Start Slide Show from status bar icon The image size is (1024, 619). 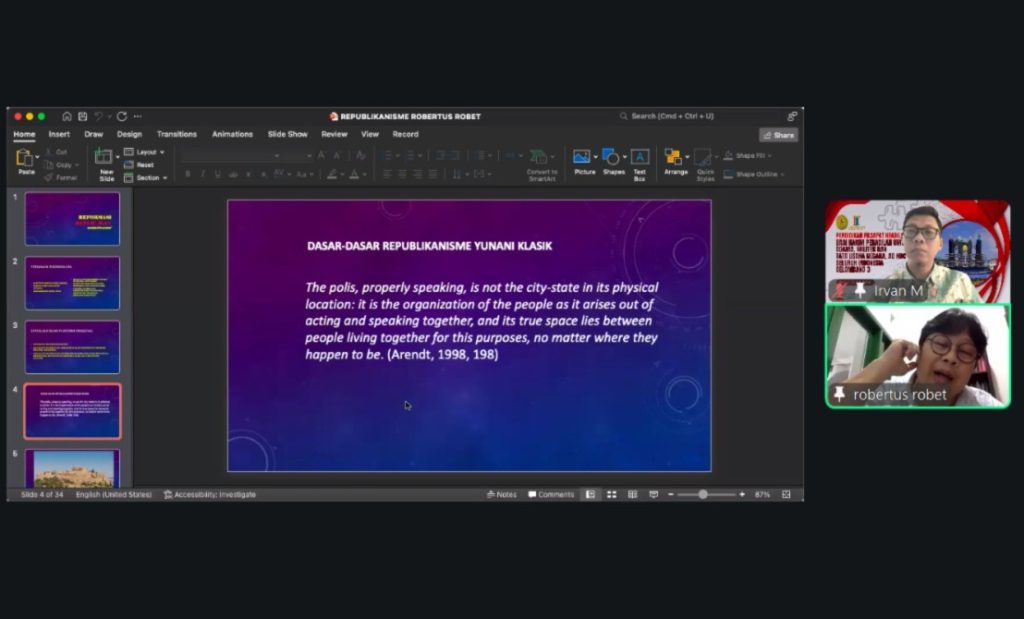pos(653,494)
